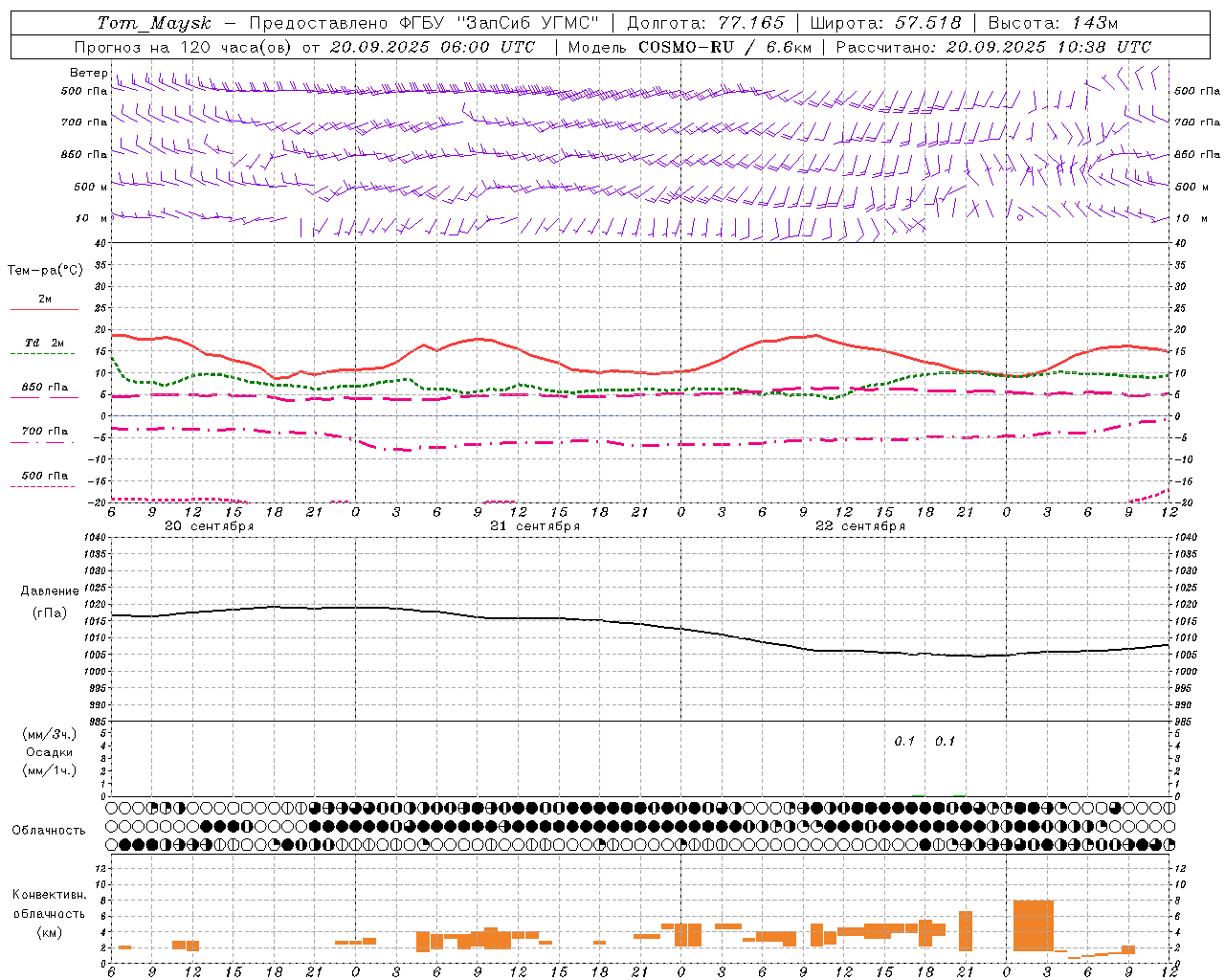Click the 'Прогноз на 120 часа(ов)' forecast text
Screen dimensions: 1225x980
(183, 47)
